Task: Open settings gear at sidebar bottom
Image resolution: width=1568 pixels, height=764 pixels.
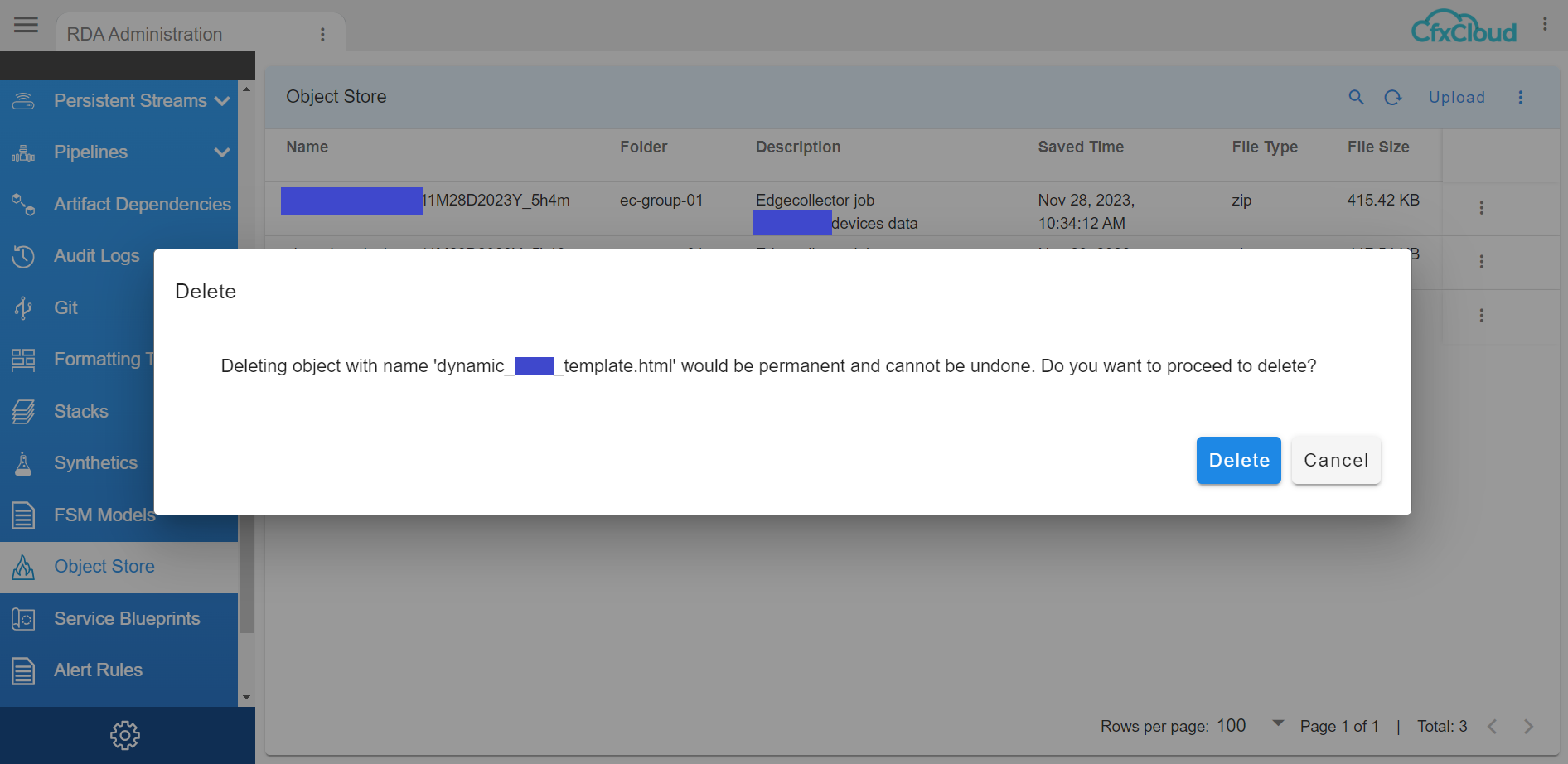Action: click(x=125, y=735)
